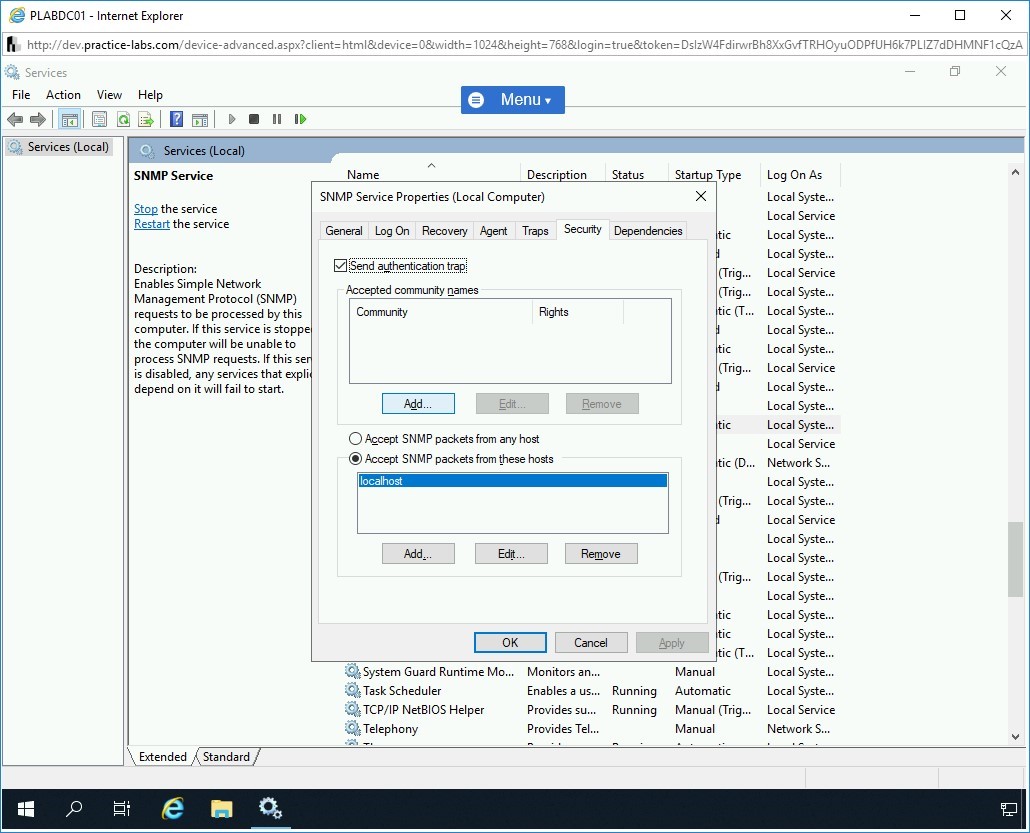Click the Refresh toolbar icon

tap(123, 119)
